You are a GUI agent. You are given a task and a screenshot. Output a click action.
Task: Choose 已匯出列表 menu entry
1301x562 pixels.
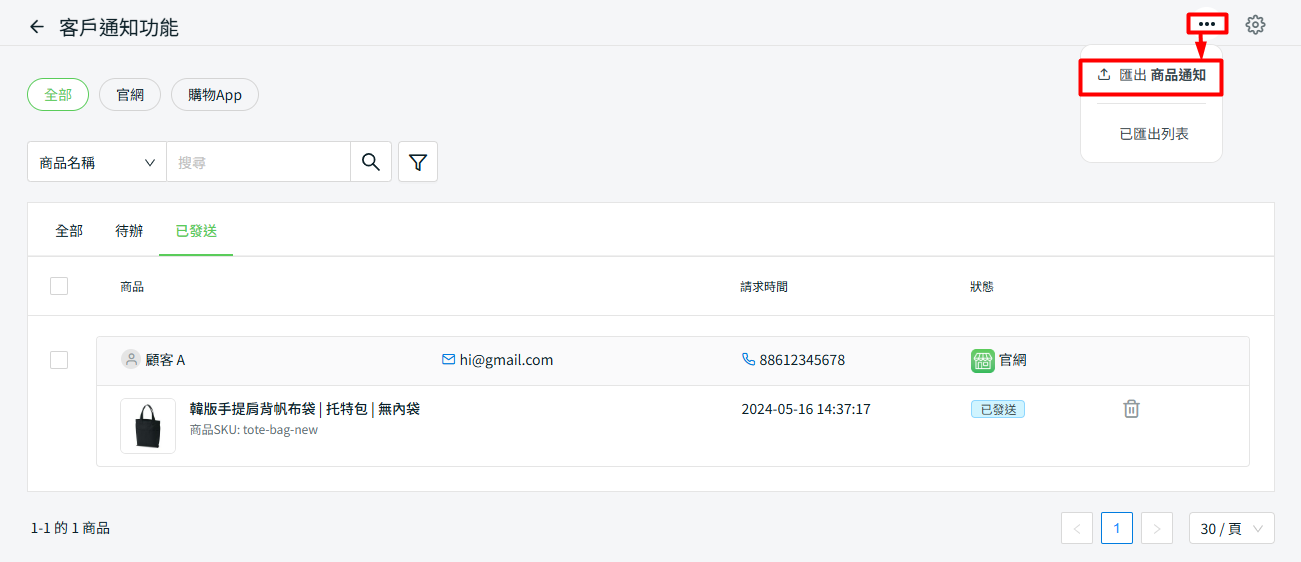(x=1153, y=134)
